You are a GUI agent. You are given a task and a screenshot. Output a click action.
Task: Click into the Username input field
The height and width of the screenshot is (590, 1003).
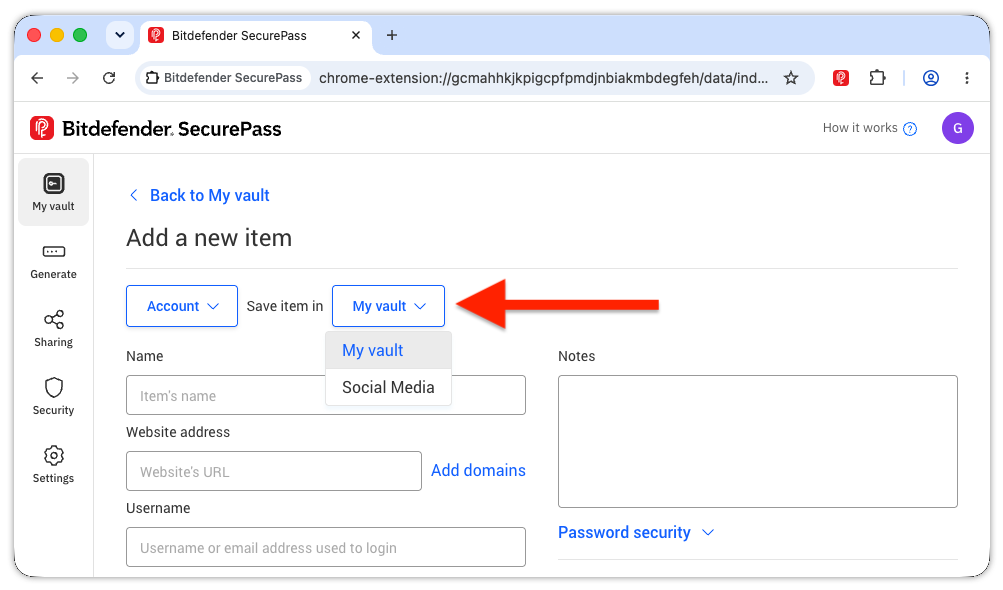click(x=326, y=547)
